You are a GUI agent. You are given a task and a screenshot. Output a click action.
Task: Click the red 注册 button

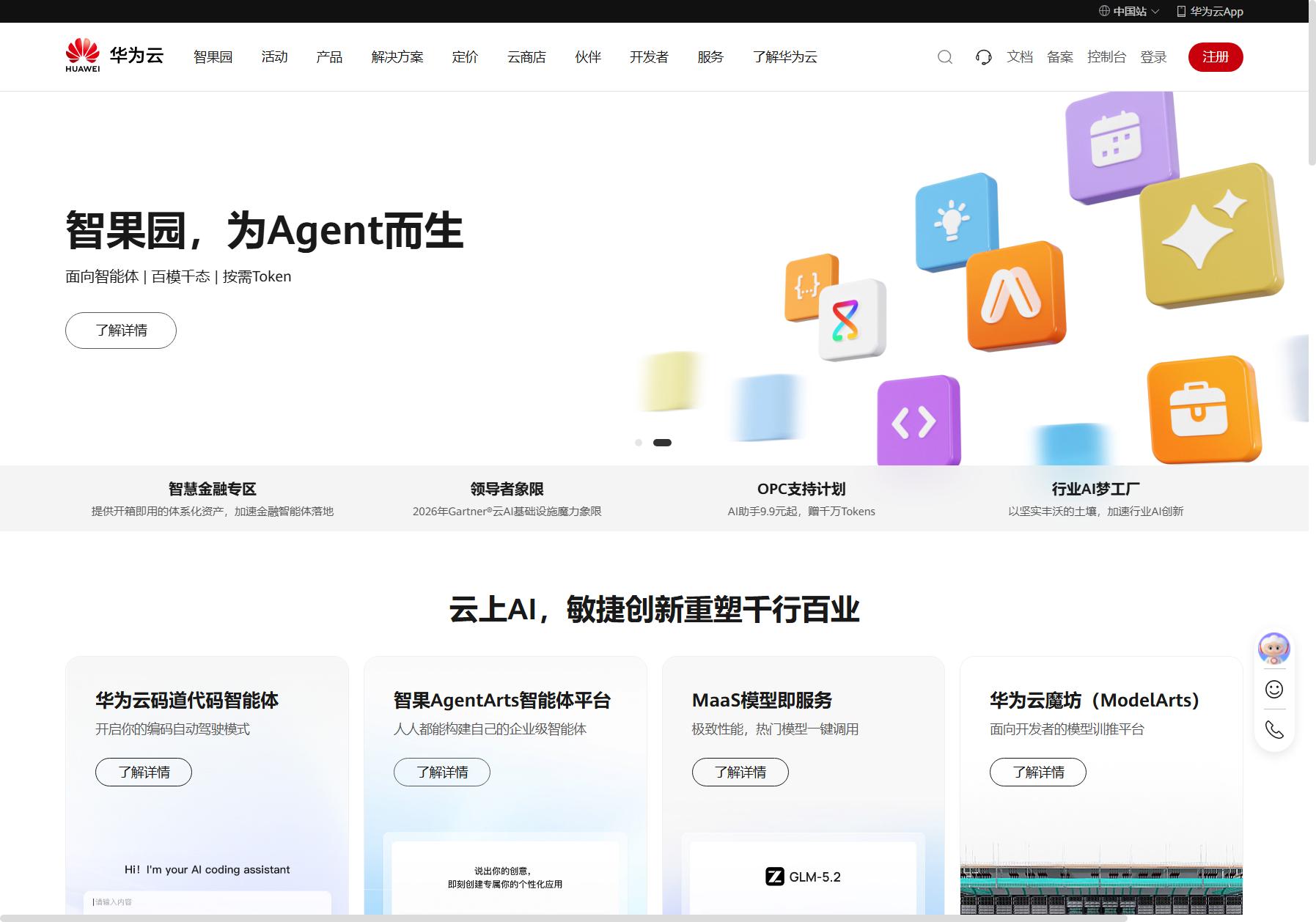[x=1216, y=57]
